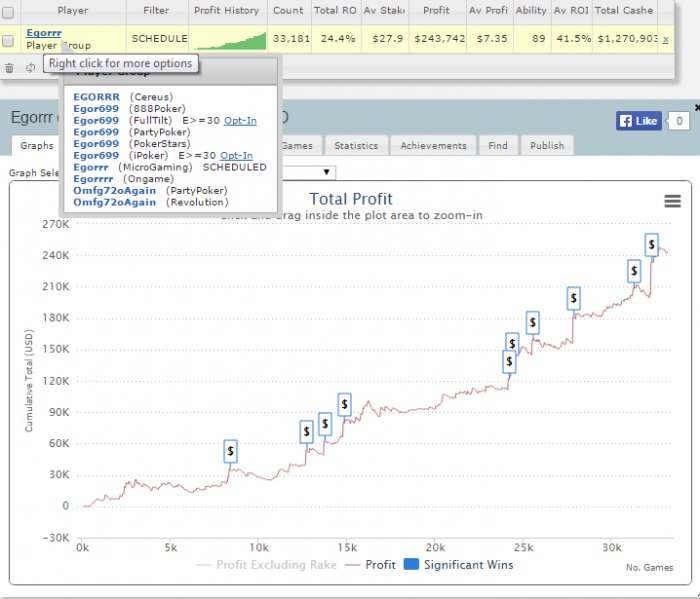Click the Opt-In link for FullTilt
The image size is (700, 599).
(239, 120)
